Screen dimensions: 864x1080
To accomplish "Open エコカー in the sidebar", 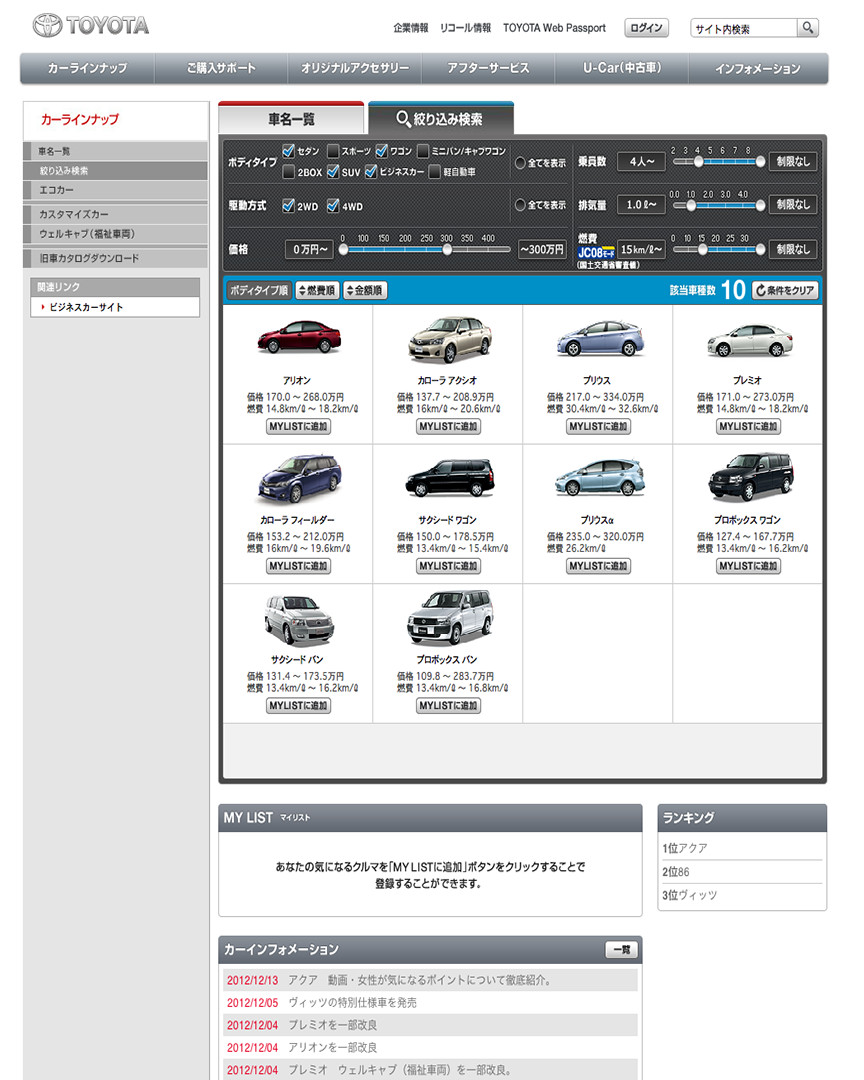I will pos(115,189).
